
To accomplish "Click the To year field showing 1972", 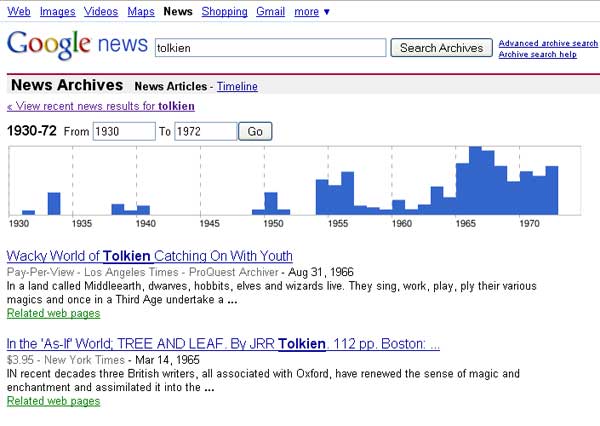I will pos(205,131).
